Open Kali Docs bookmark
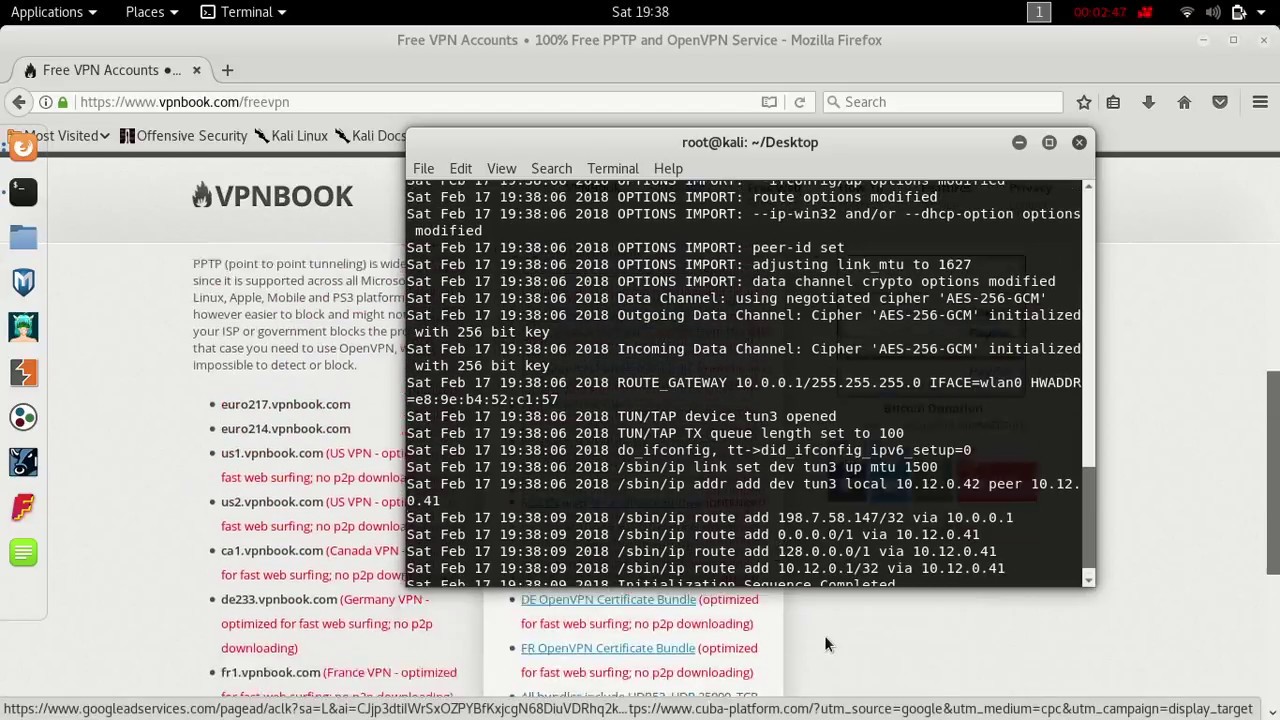 tap(371, 136)
